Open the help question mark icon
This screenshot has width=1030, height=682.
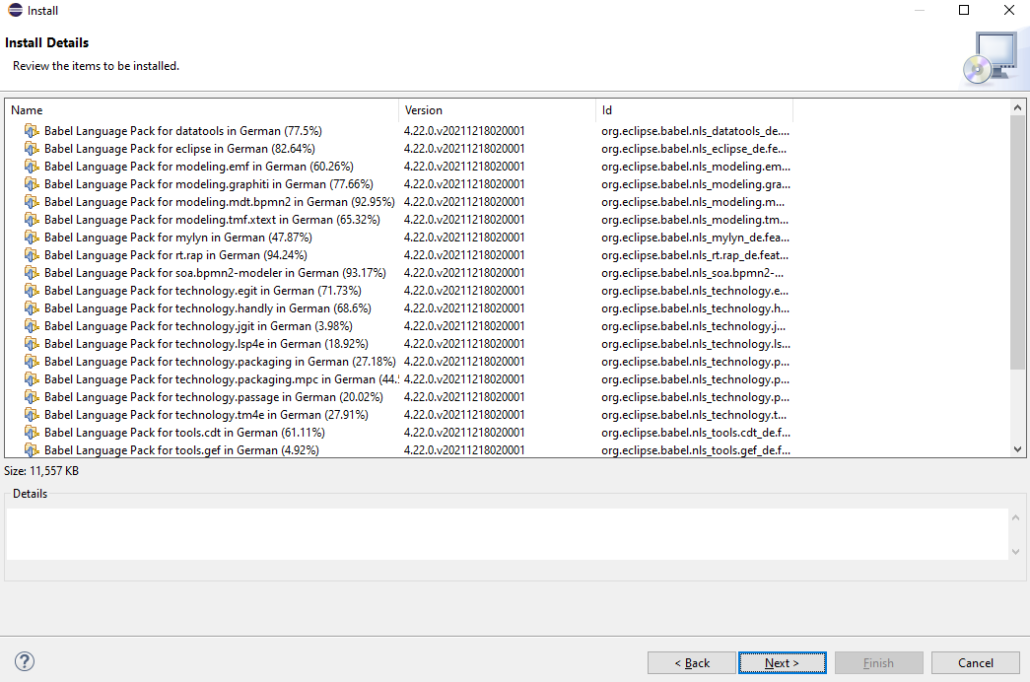pos(25,662)
